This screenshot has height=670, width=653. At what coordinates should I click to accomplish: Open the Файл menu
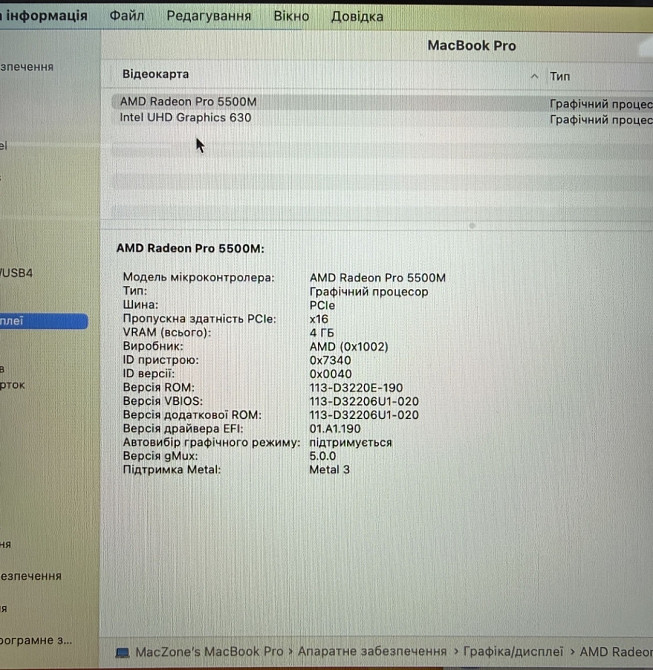click(x=126, y=16)
